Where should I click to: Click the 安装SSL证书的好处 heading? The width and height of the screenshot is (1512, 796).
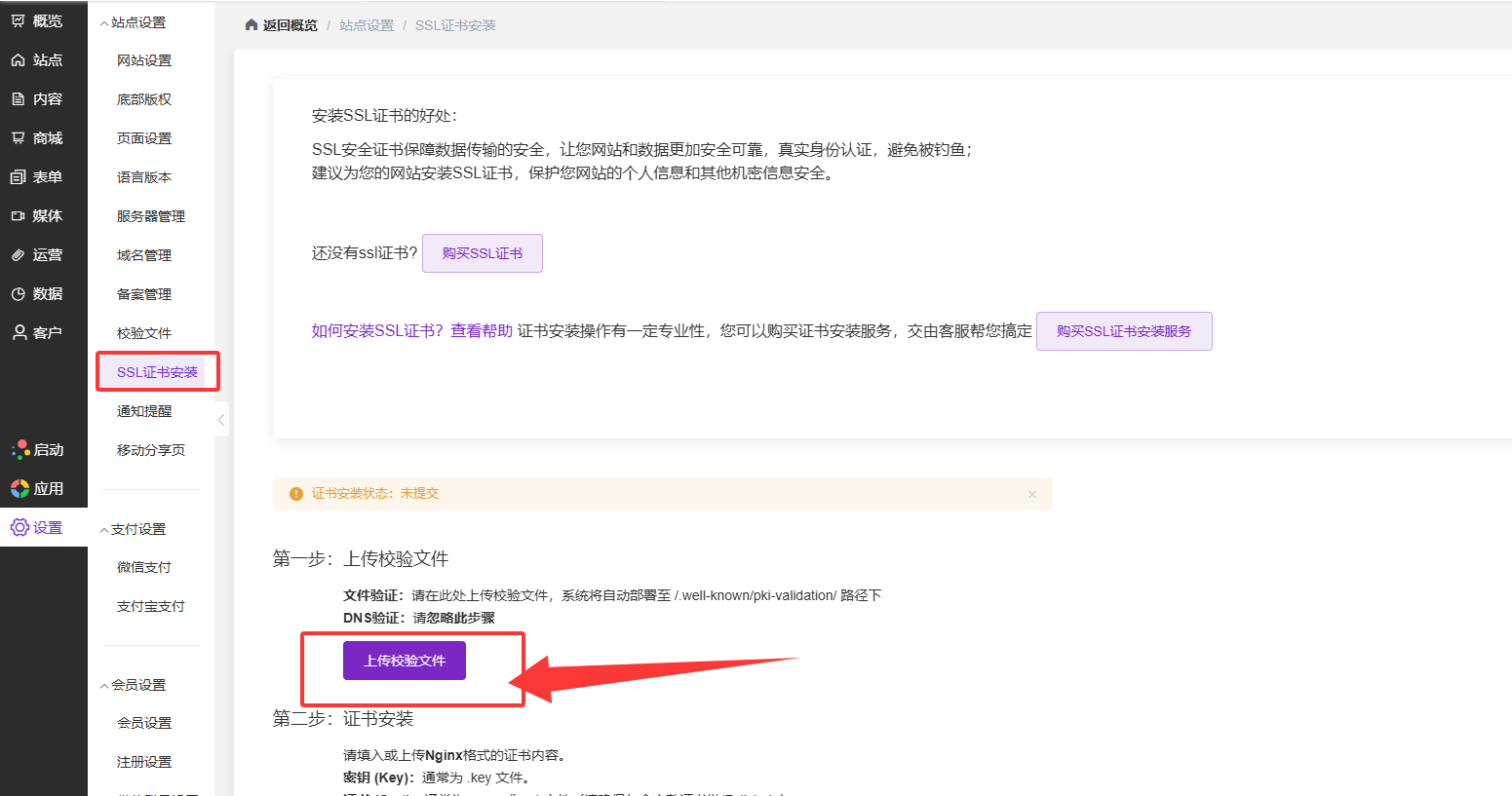pyautogui.click(x=384, y=116)
